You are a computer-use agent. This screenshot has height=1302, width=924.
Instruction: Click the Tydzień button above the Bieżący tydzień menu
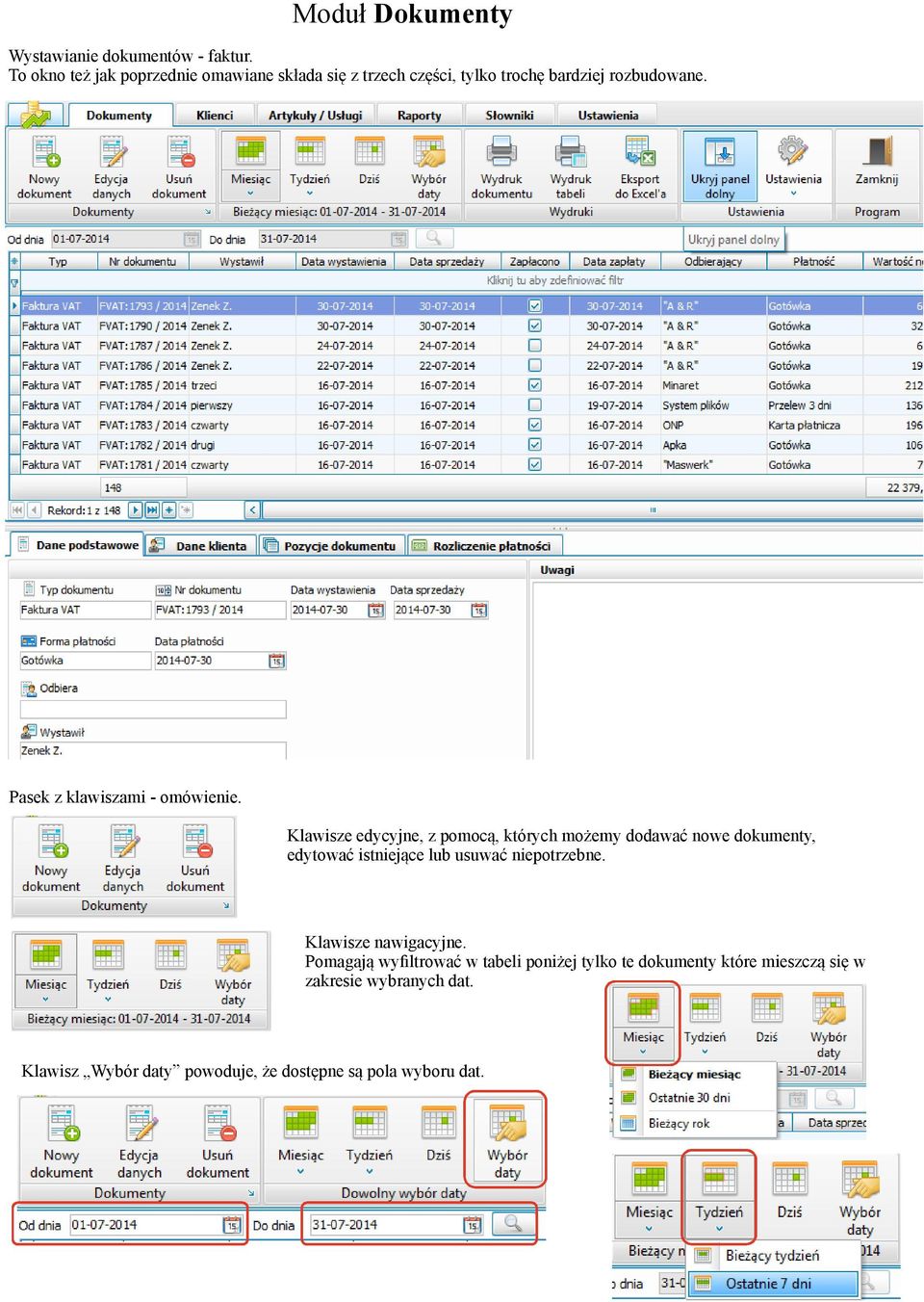pos(719,1195)
